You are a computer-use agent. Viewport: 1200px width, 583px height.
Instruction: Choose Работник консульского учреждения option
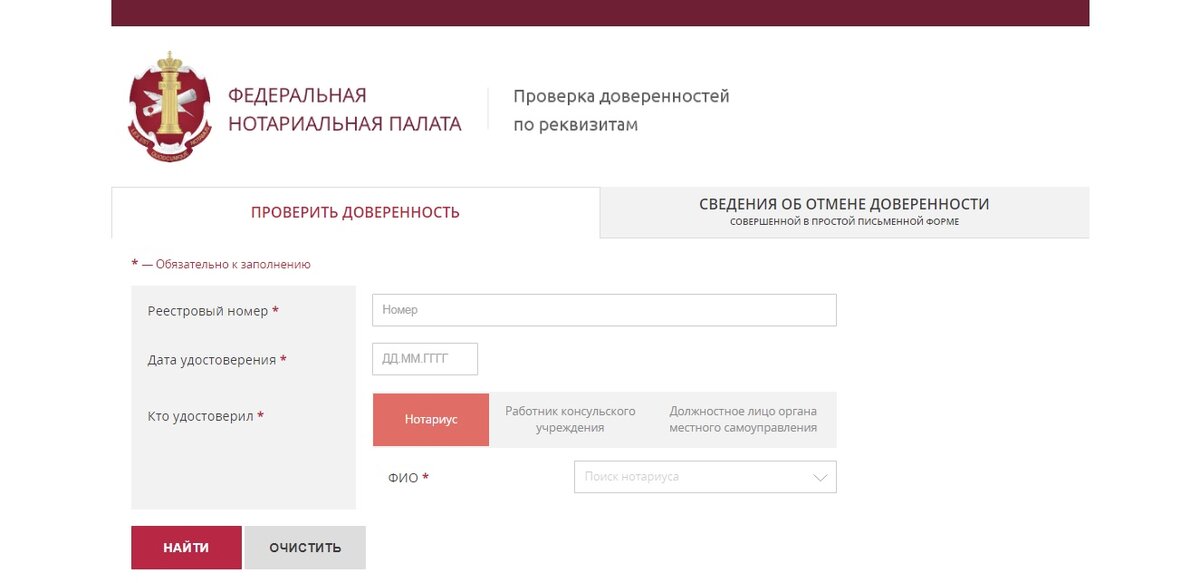tap(570, 420)
